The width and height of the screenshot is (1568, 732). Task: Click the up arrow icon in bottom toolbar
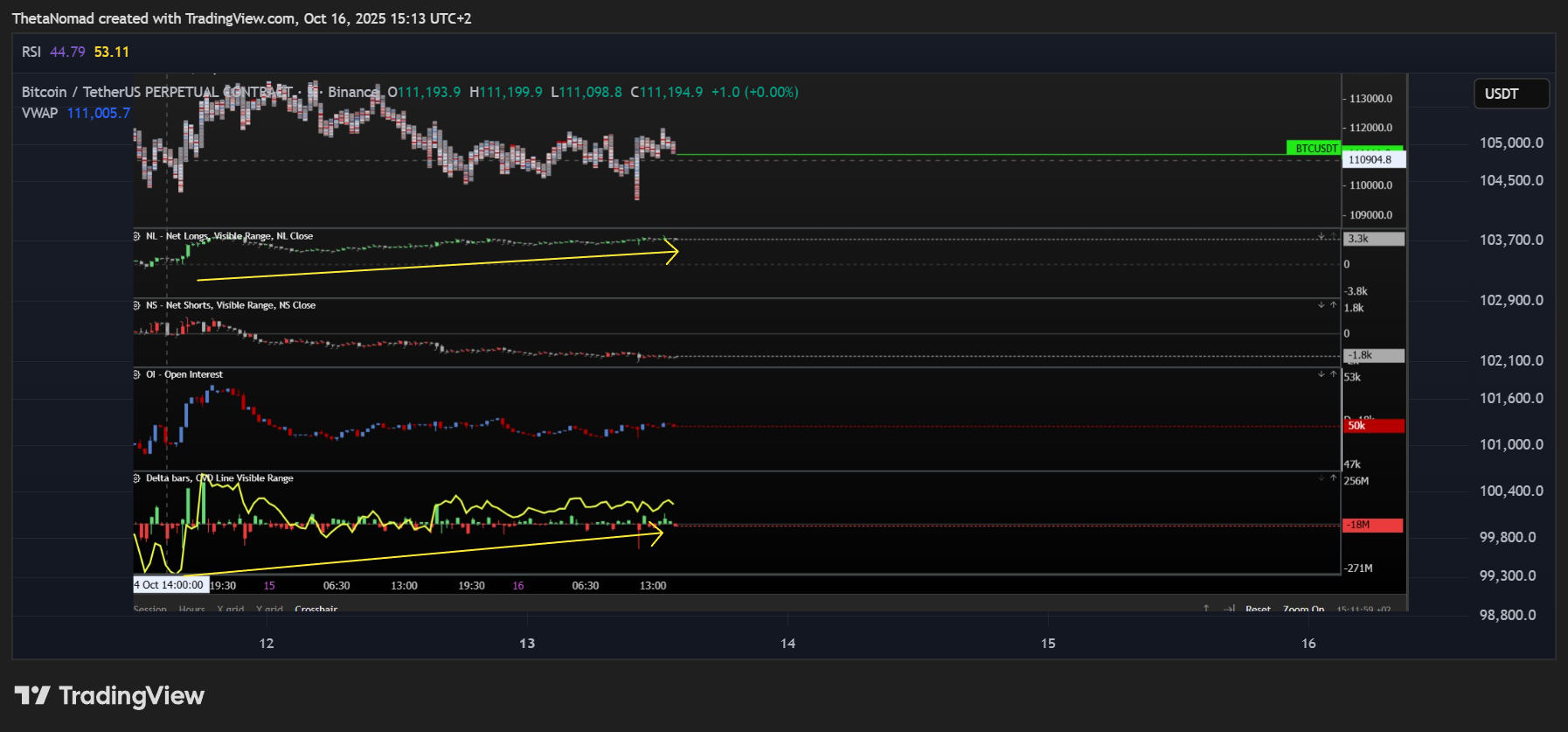(1206, 609)
